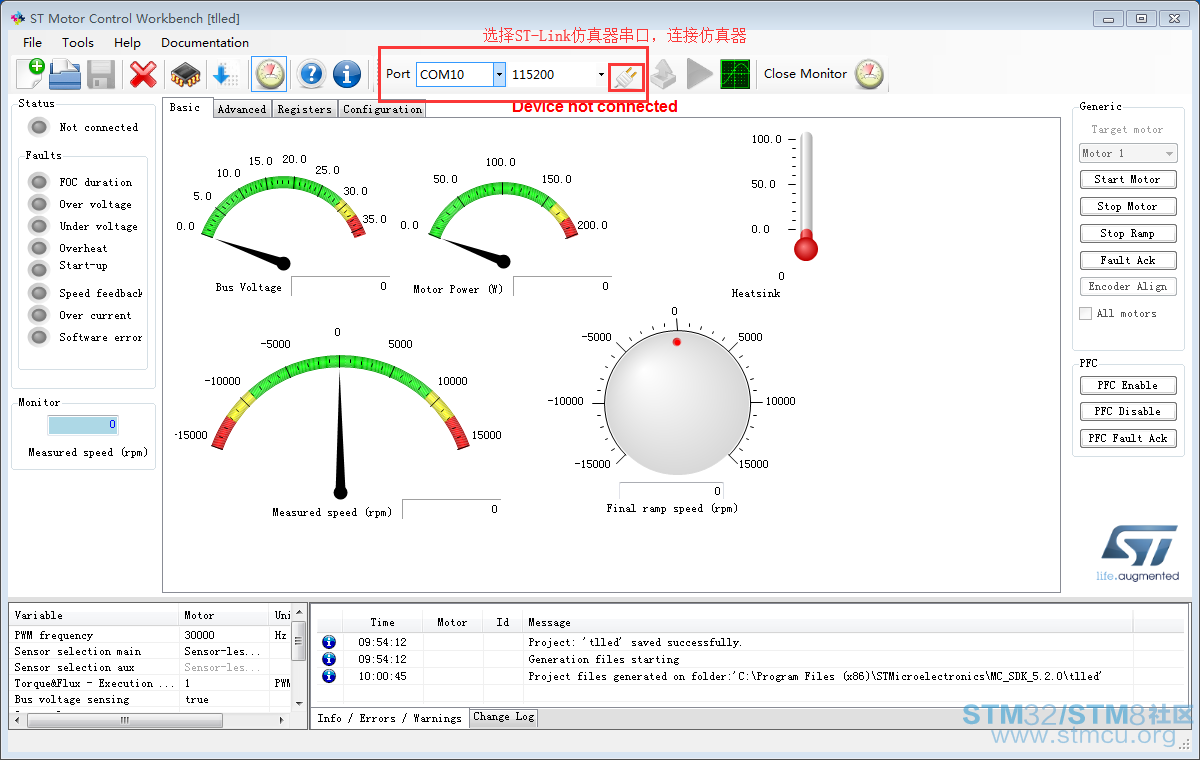Connect the device using the plug icon
The height and width of the screenshot is (760, 1200).
(x=625, y=76)
